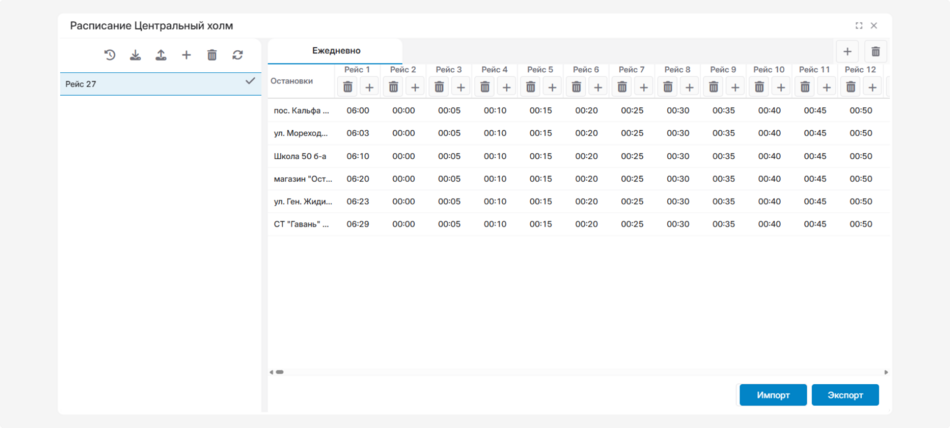
Task: Edit 06:00 time for пос. Кальфа stop
Action: point(357,111)
